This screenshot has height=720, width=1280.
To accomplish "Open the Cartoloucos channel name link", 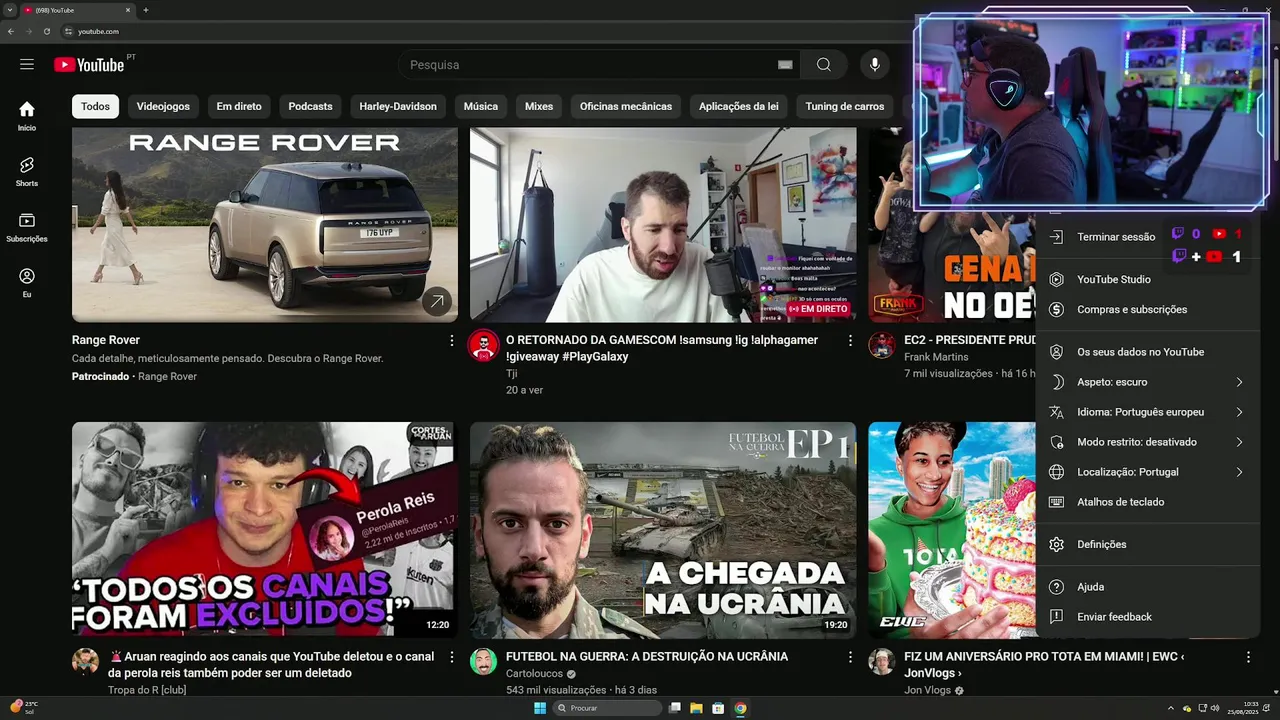I will tap(535, 674).
